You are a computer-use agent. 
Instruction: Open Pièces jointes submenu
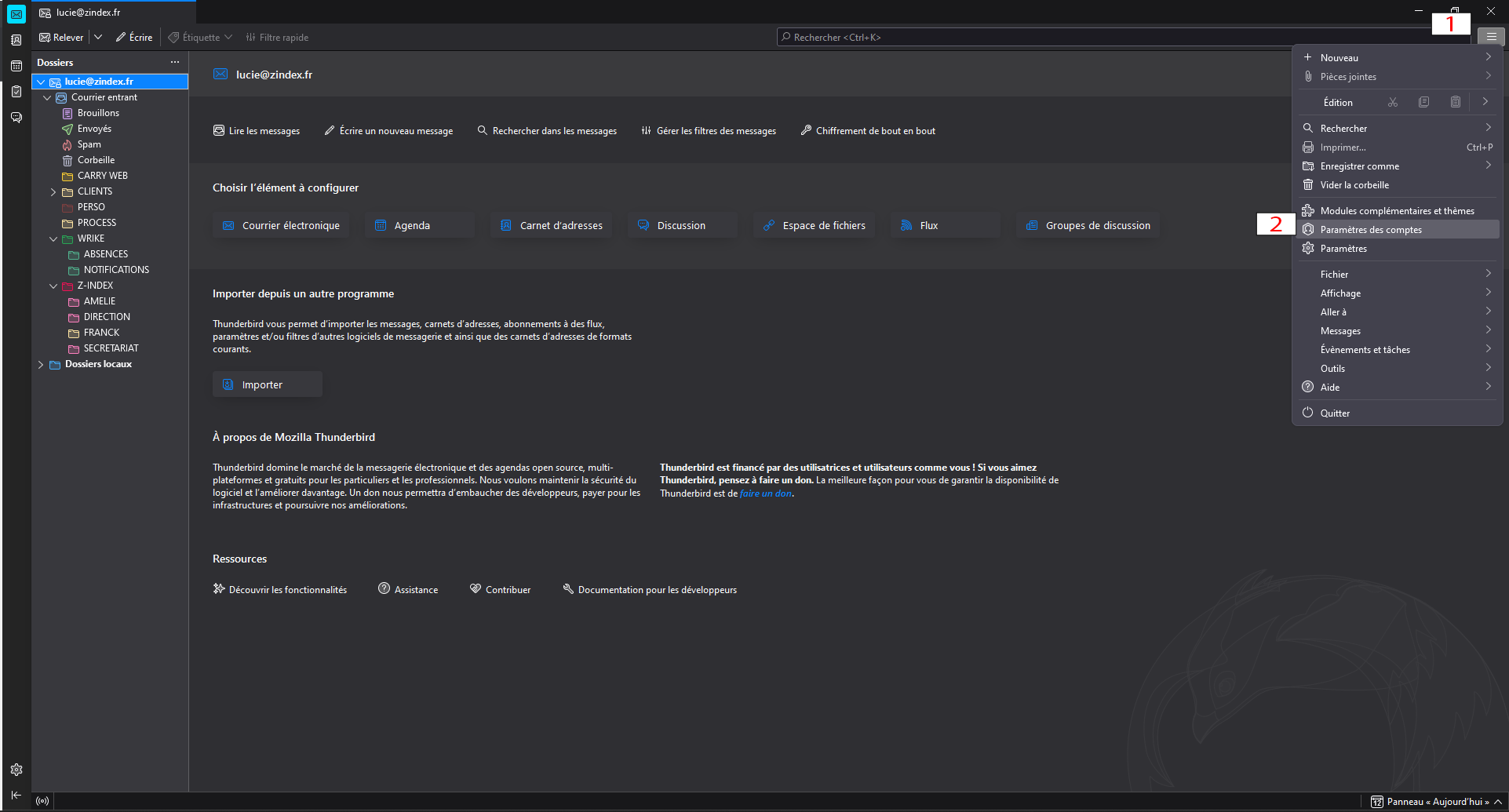coord(1398,76)
